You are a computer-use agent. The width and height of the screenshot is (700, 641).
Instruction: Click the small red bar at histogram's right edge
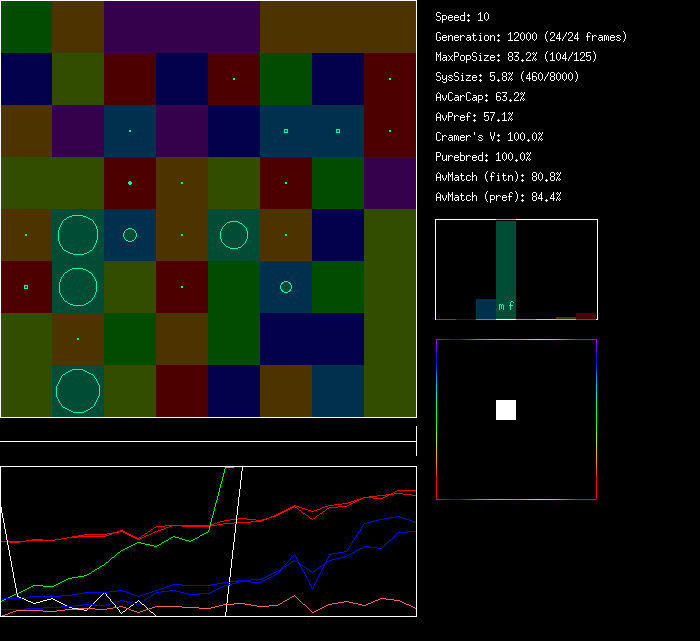[586, 316]
